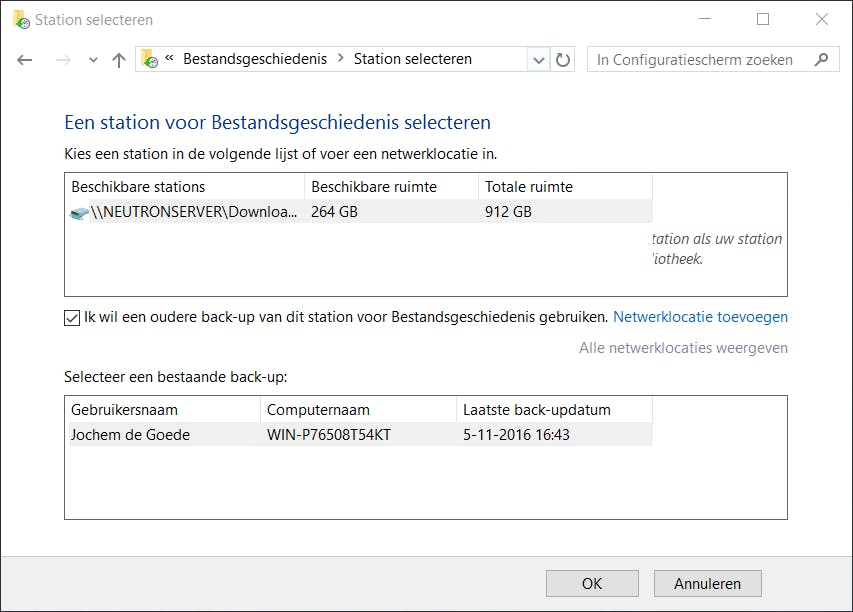Viewport: 853px width, 612px height.
Task: Click the Forward navigation arrow
Action: pos(63,60)
